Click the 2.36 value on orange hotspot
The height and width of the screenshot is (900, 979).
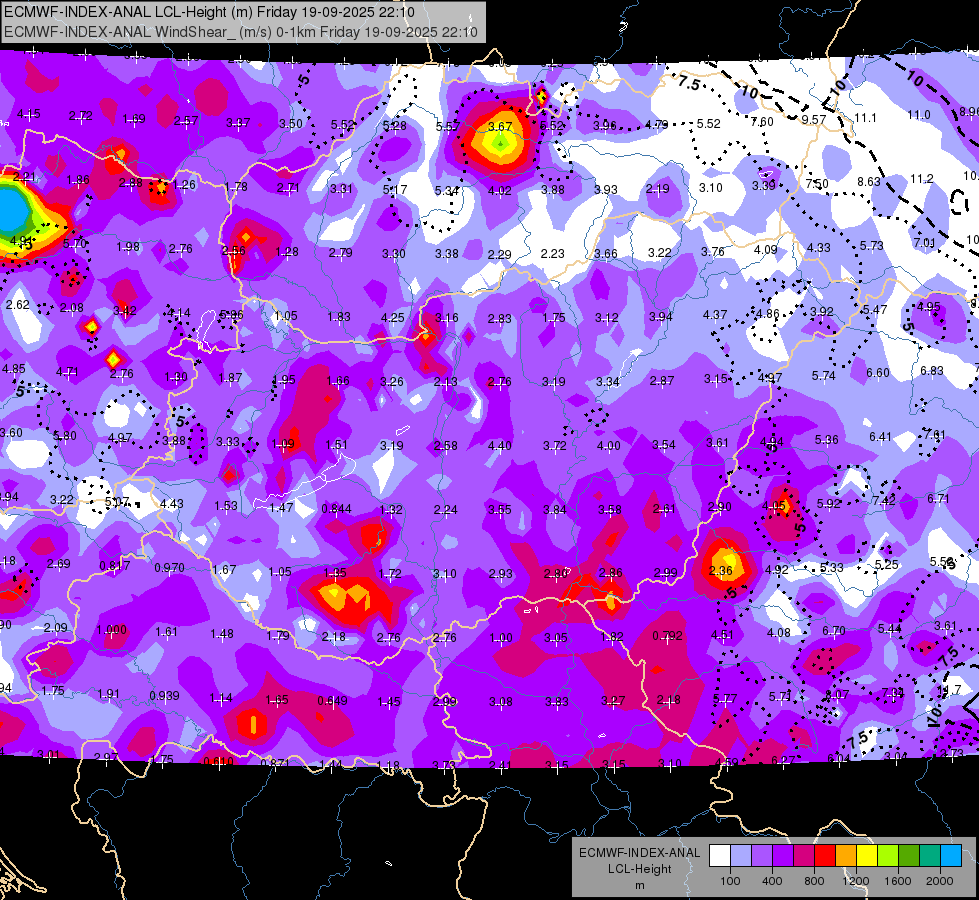click(x=721, y=570)
